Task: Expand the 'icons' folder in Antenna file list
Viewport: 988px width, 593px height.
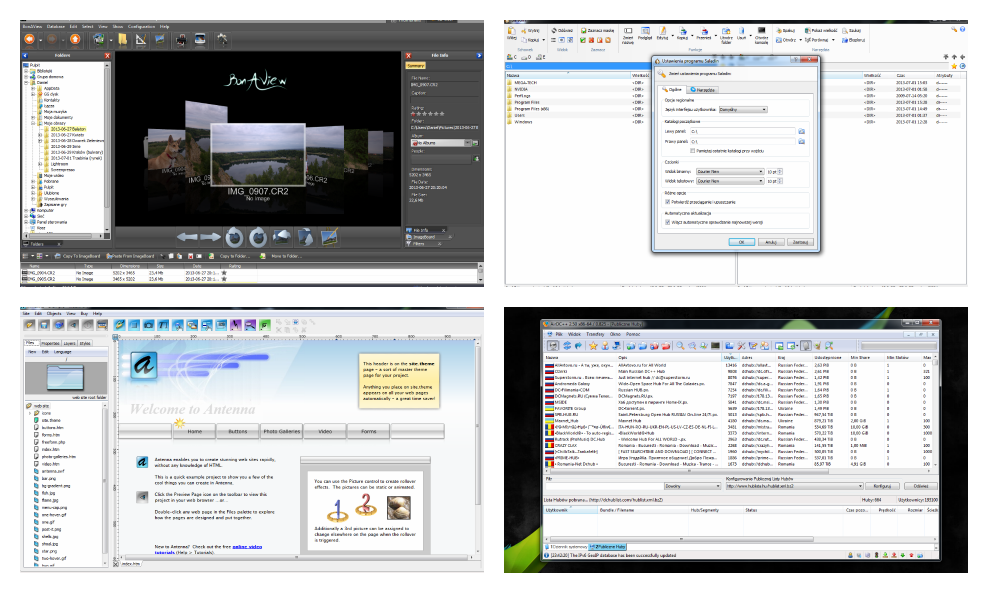Action: point(30,413)
